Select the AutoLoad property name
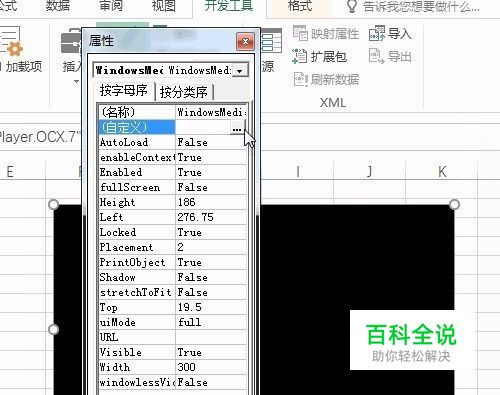 pos(137,142)
